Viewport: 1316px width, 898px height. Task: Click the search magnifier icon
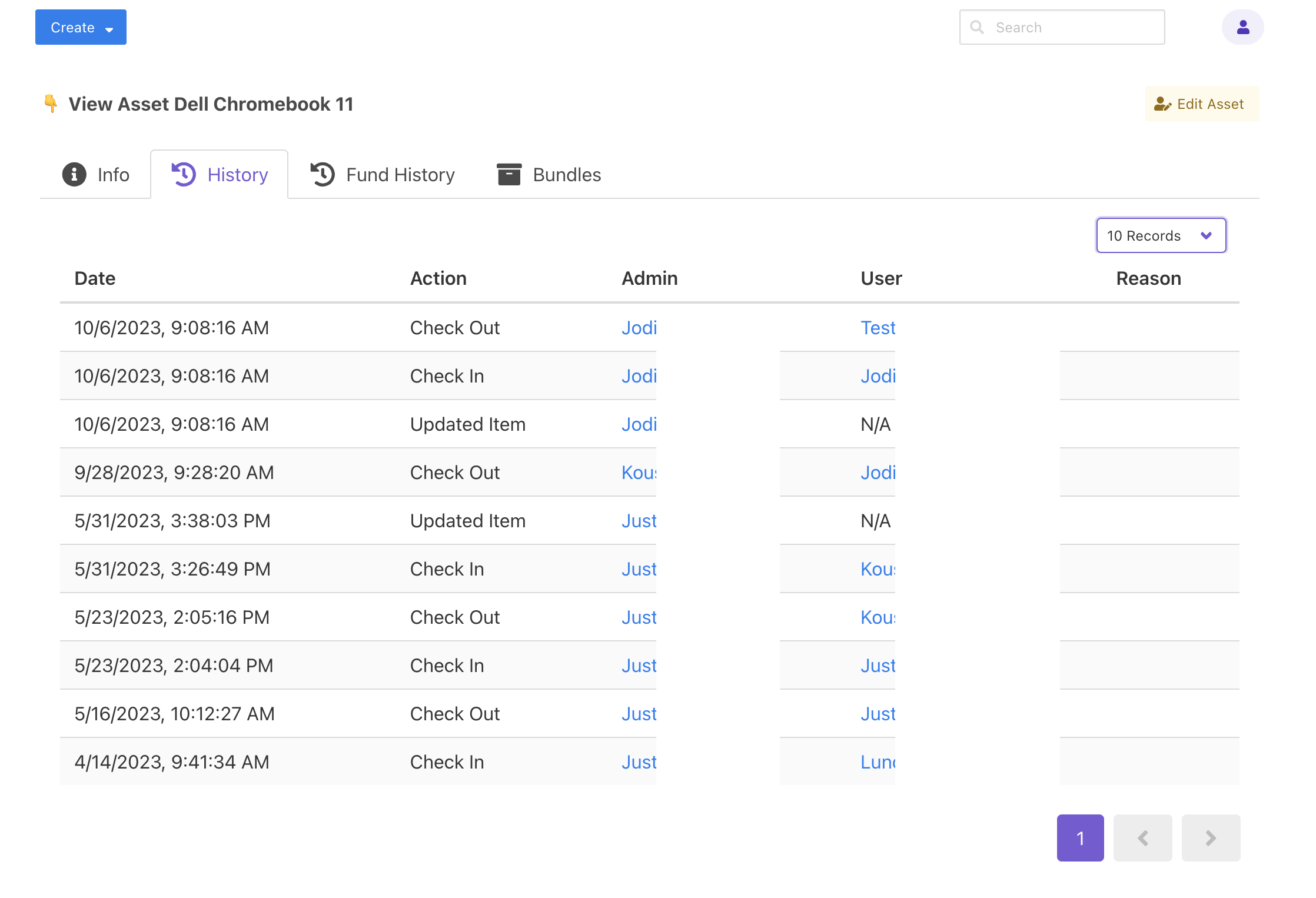[976, 27]
